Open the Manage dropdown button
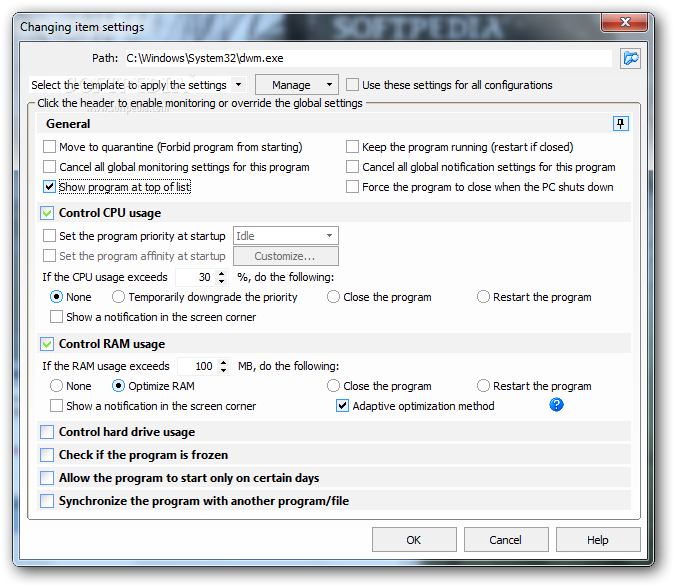Viewport: 675px width, 587px height. (x=297, y=85)
